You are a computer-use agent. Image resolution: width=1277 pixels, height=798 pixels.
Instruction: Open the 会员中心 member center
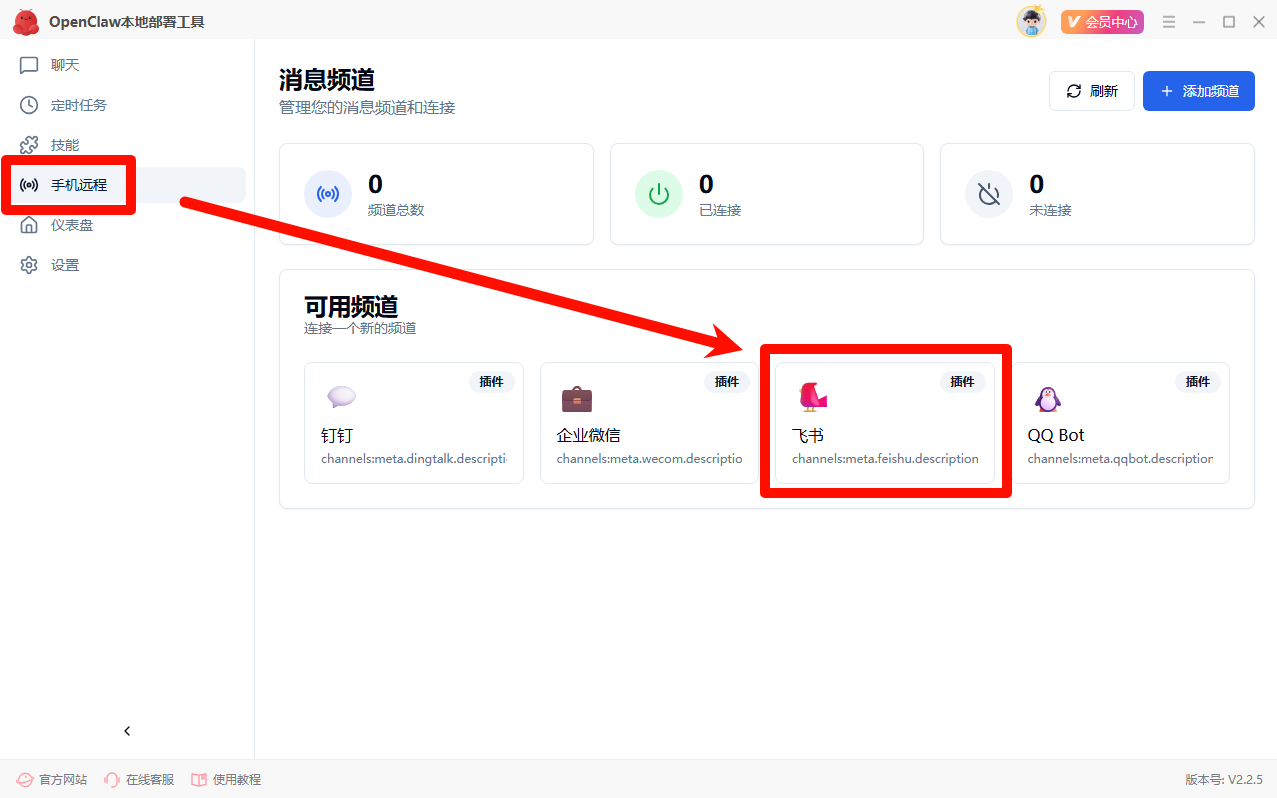coord(1102,21)
